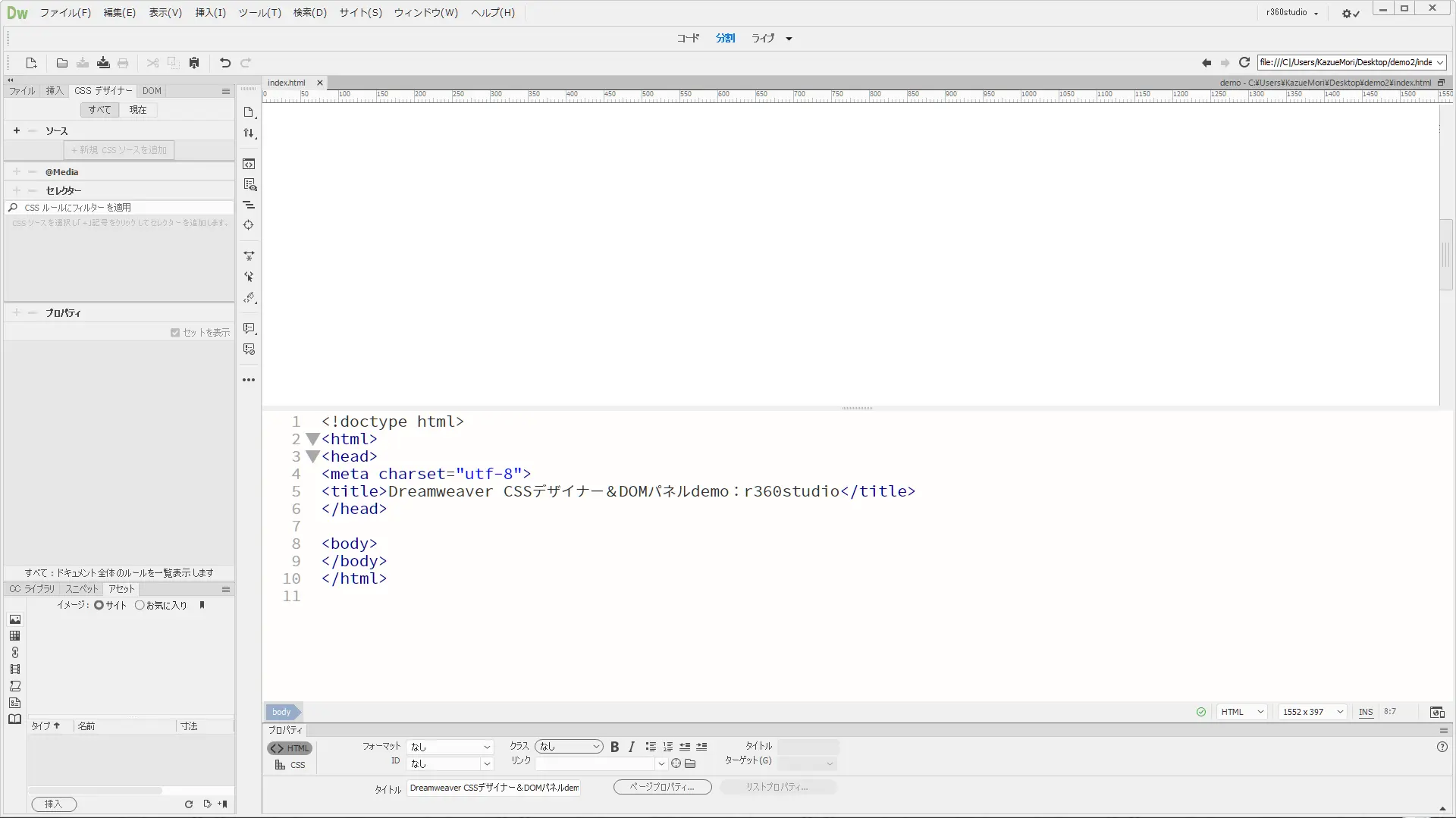
Task: Select the Colors grid category in Assets
Action: tap(14, 636)
